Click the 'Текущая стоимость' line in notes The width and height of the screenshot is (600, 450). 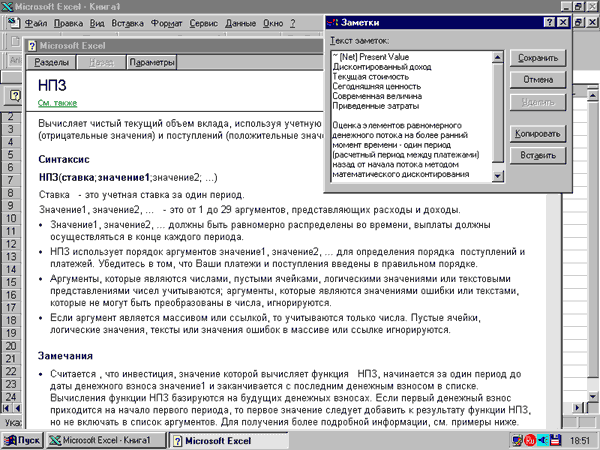370,77
